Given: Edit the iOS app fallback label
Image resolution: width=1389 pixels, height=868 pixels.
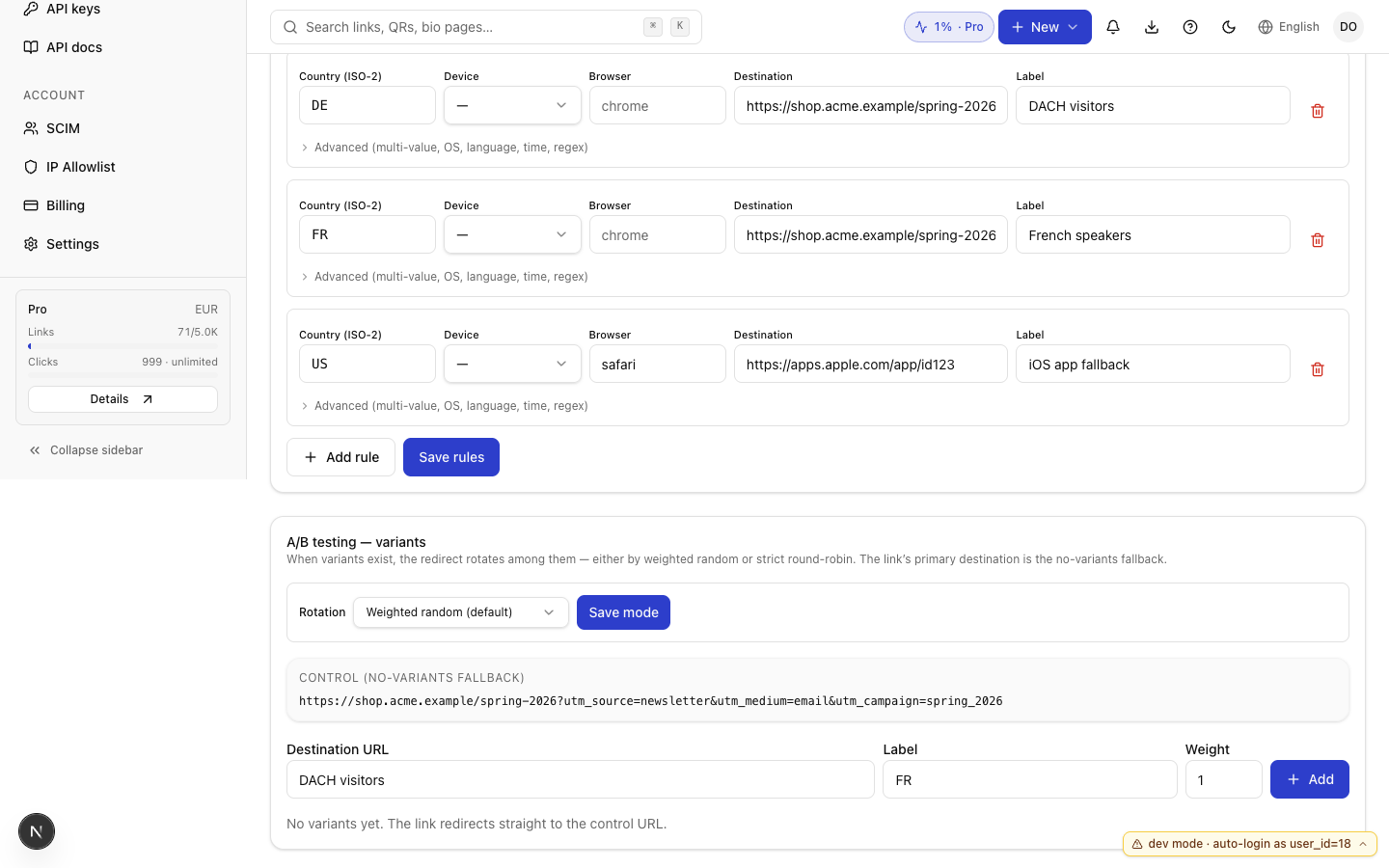Looking at the screenshot, I should point(1153,364).
